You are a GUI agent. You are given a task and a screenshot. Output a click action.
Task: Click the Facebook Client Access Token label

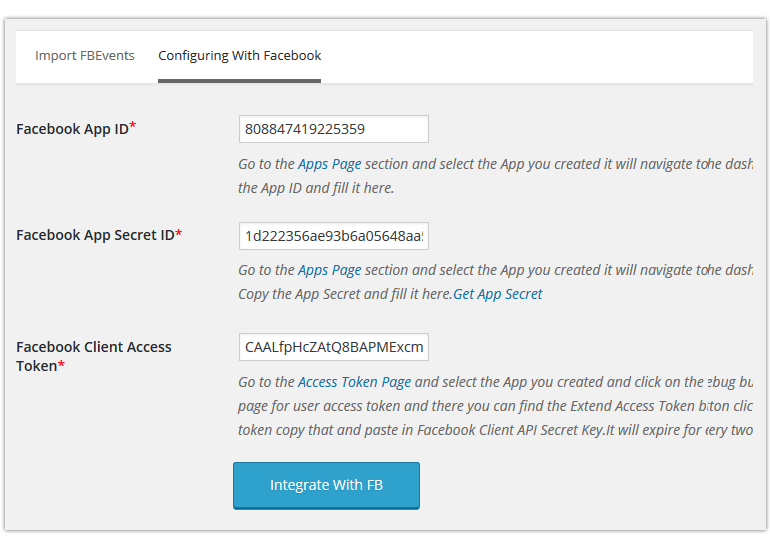tap(94, 356)
